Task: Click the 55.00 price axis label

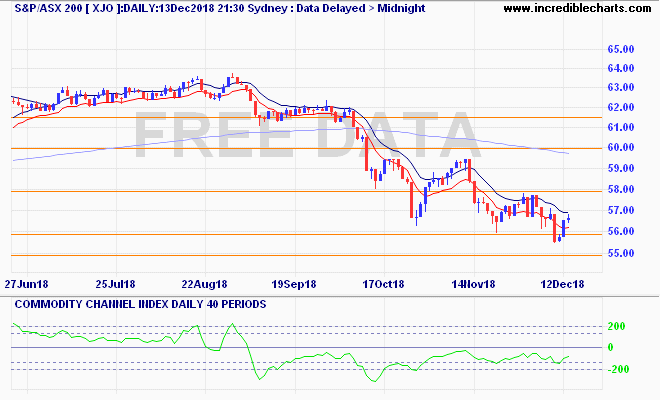Action: point(621,253)
